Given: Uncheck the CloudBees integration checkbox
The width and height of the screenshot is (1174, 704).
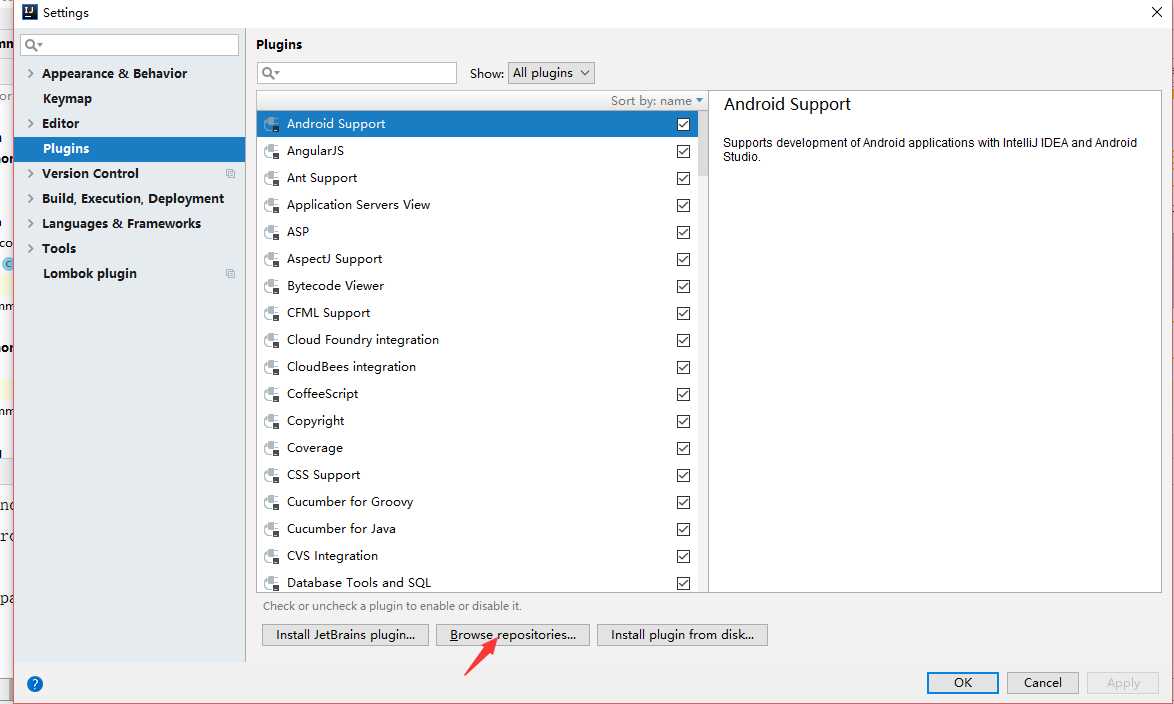Looking at the screenshot, I should coord(684,367).
